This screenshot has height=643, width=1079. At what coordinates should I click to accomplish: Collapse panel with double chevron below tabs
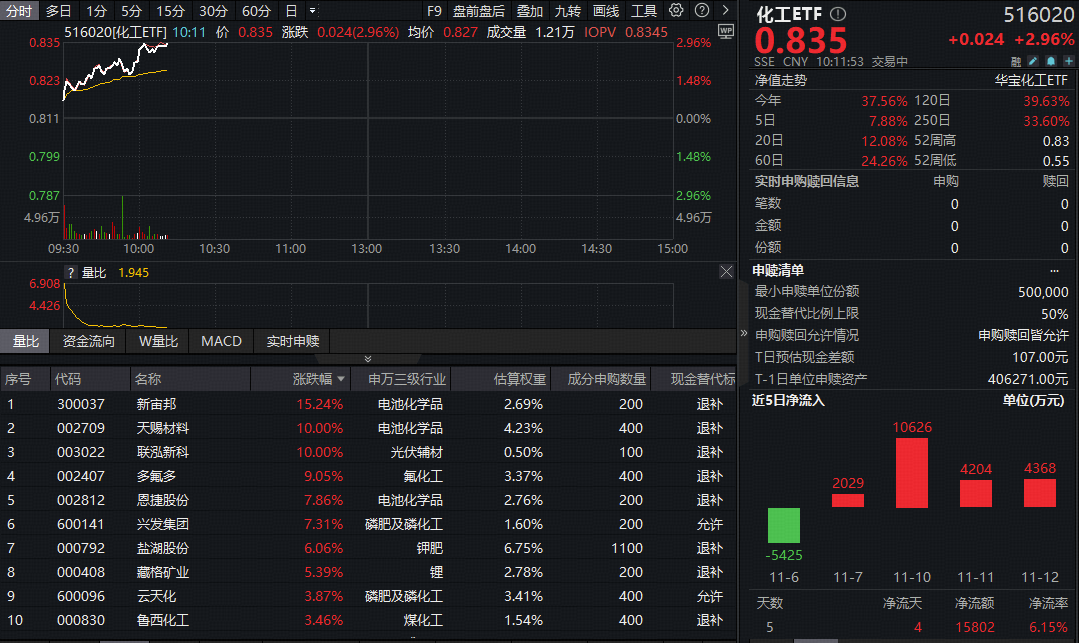(367, 358)
